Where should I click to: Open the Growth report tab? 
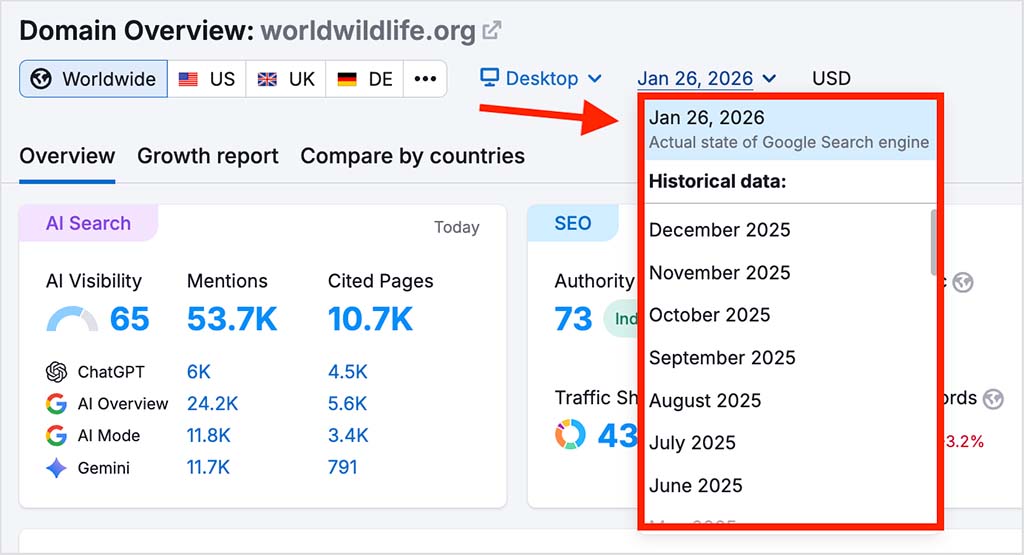pos(208,156)
